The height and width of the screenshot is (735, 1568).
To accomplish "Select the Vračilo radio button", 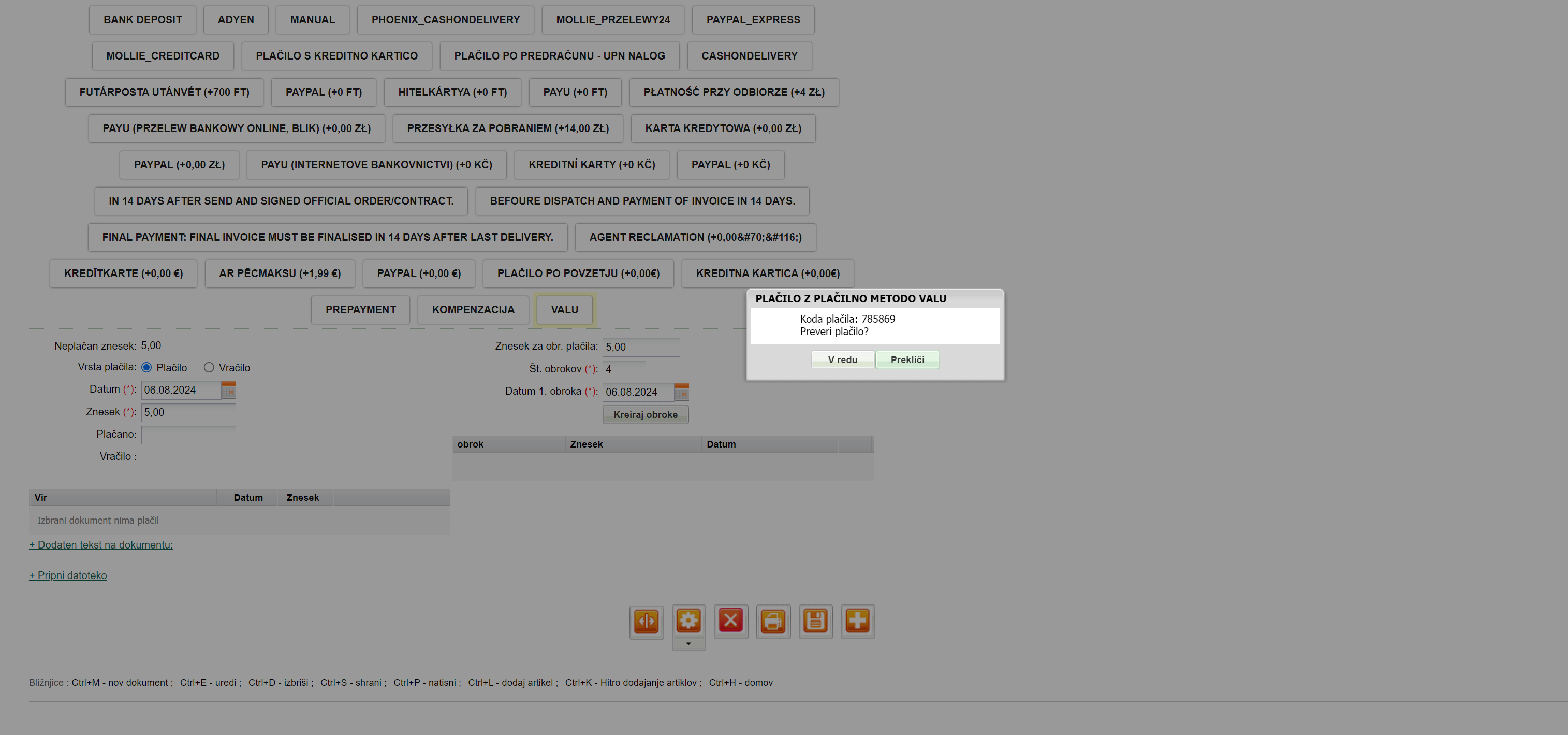I will (x=209, y=367).
